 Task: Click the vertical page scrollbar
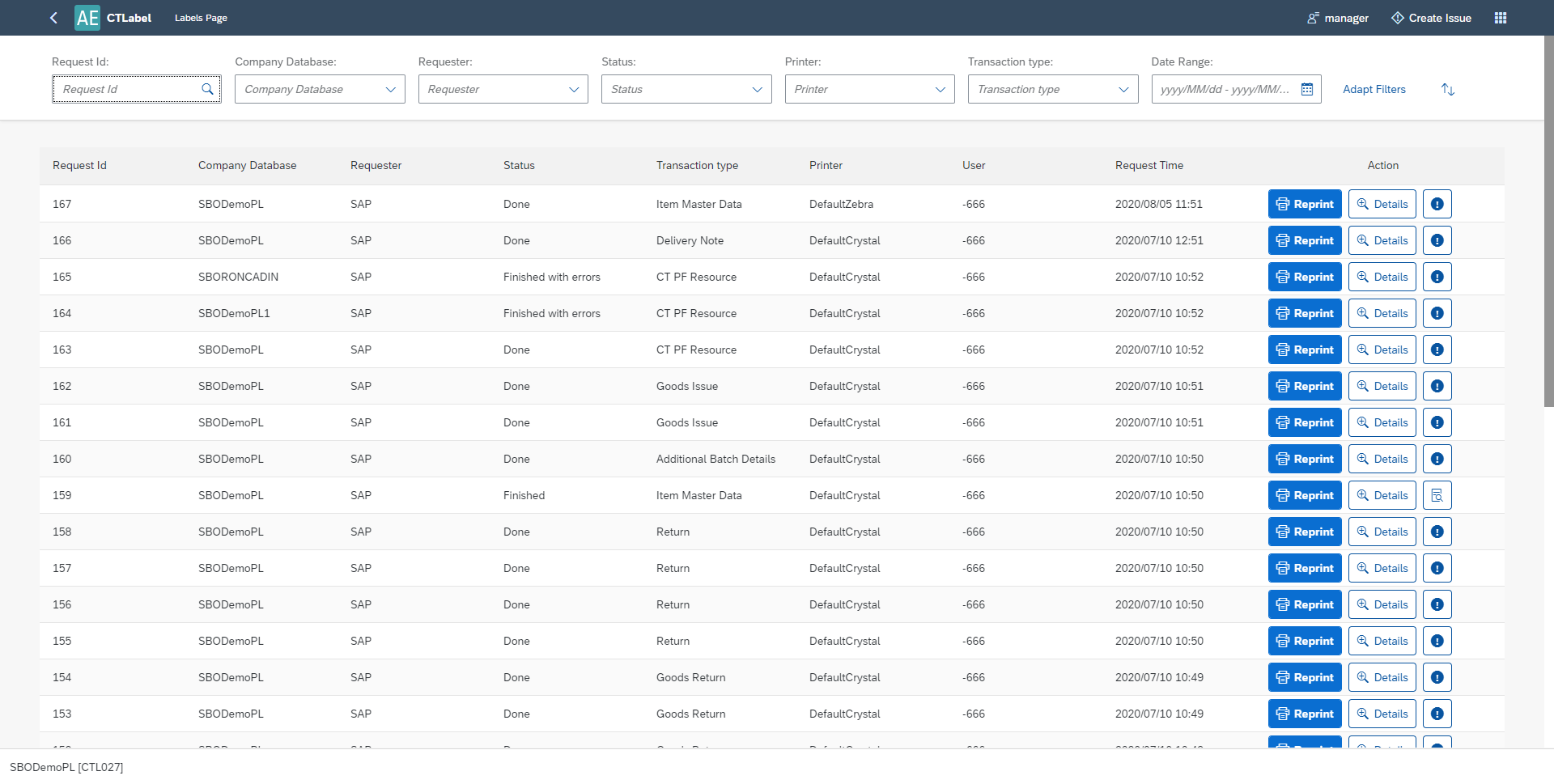coord(1548,243)
